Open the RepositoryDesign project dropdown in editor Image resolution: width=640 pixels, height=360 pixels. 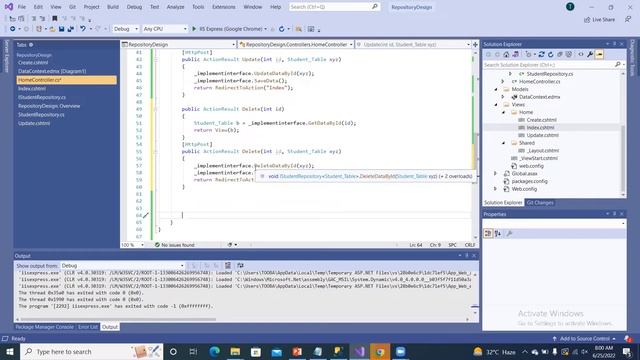pos(179,44)
